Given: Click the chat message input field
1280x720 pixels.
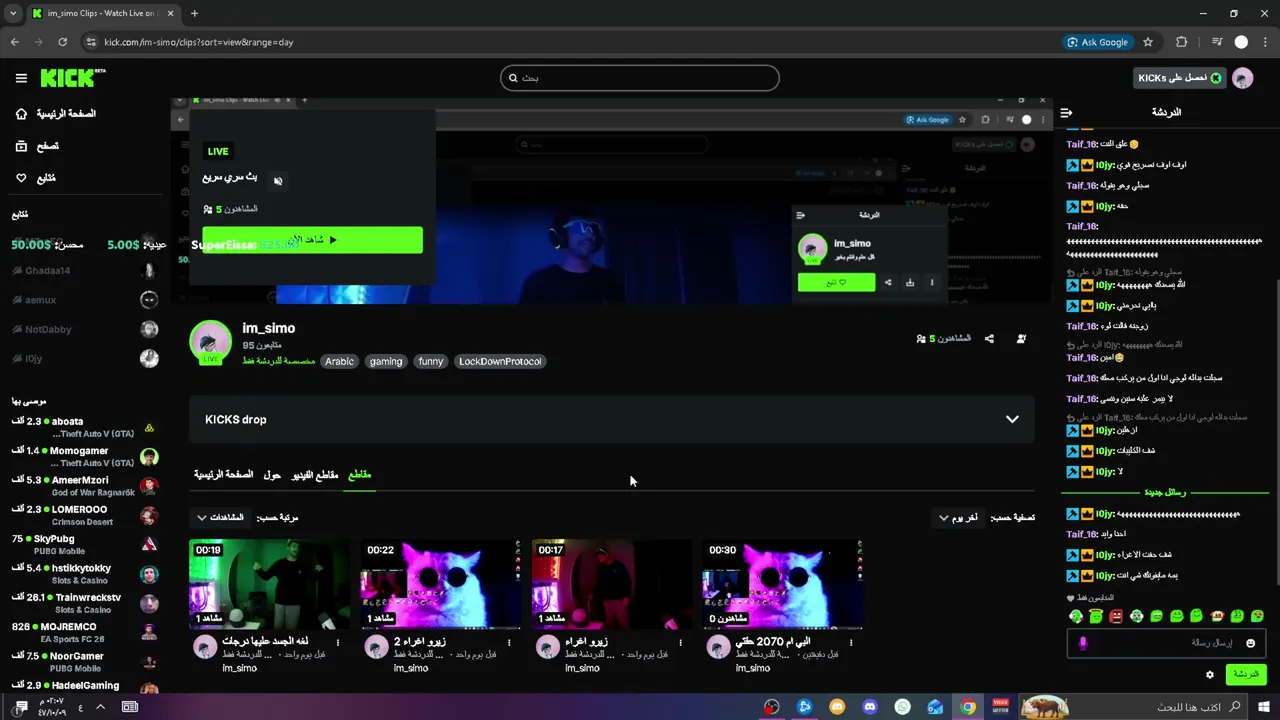Looking at the screenshot, I should [x=1165, y=643].
